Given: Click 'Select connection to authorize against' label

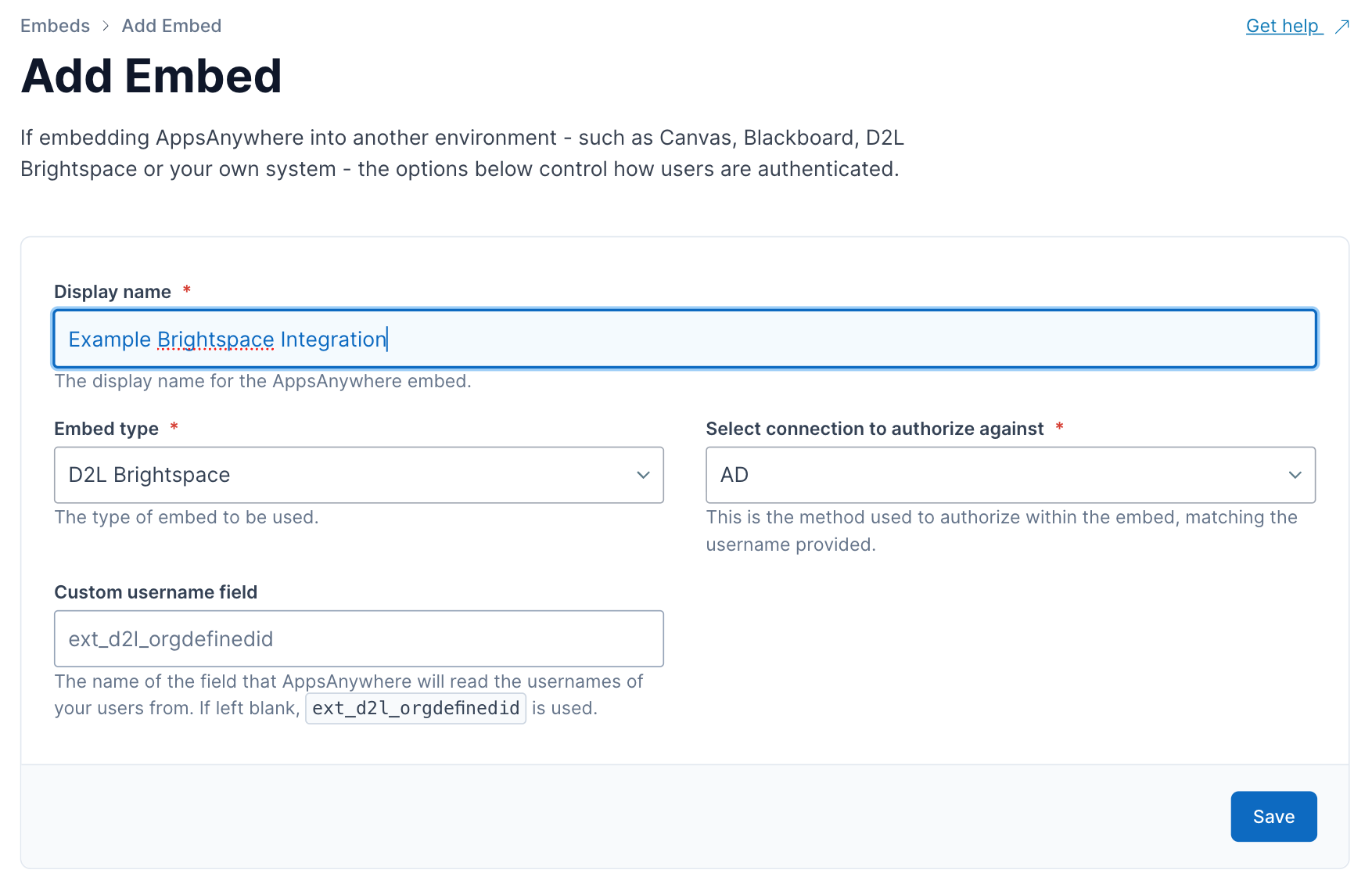Looking at the screenshot, I should pyautogui.click(x=875, y=429).
